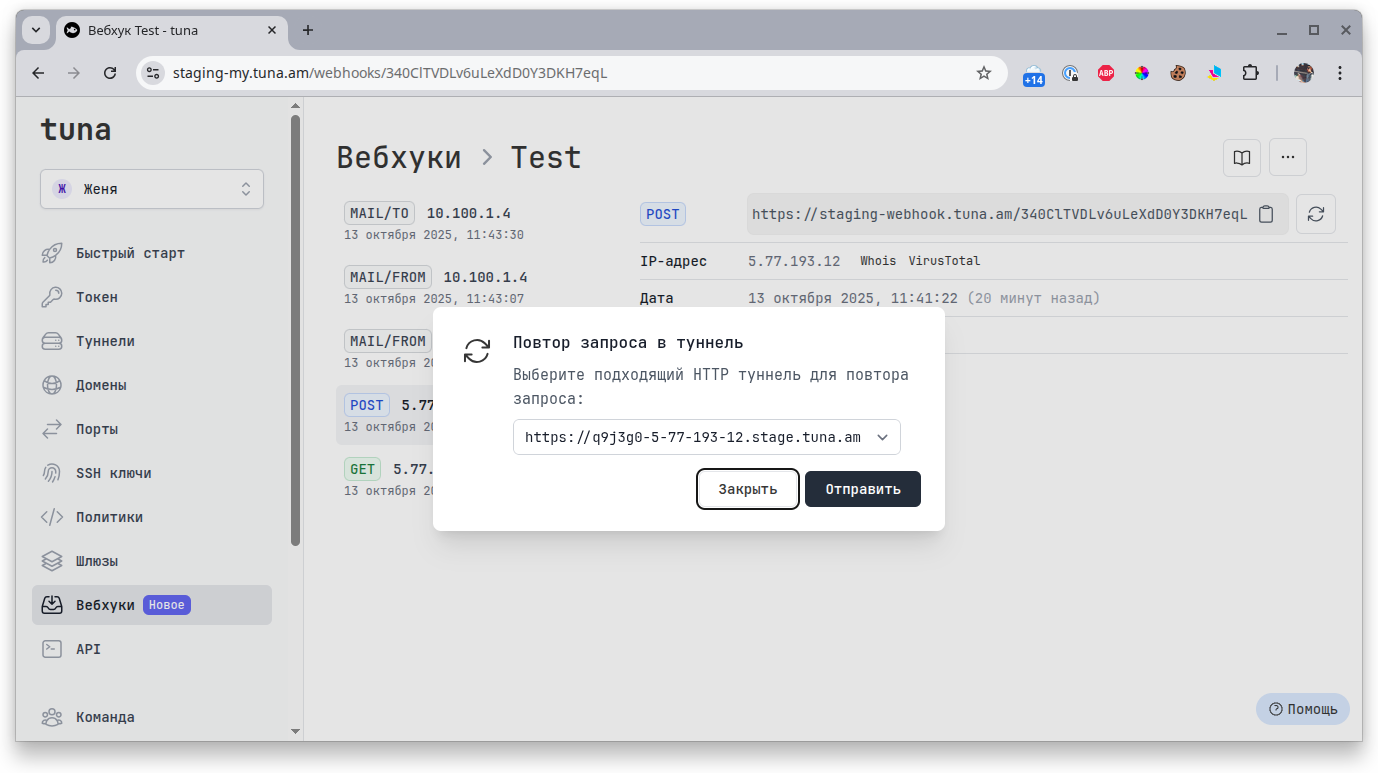
Task: Open the Whois lookup link
Action: [878, 261]
